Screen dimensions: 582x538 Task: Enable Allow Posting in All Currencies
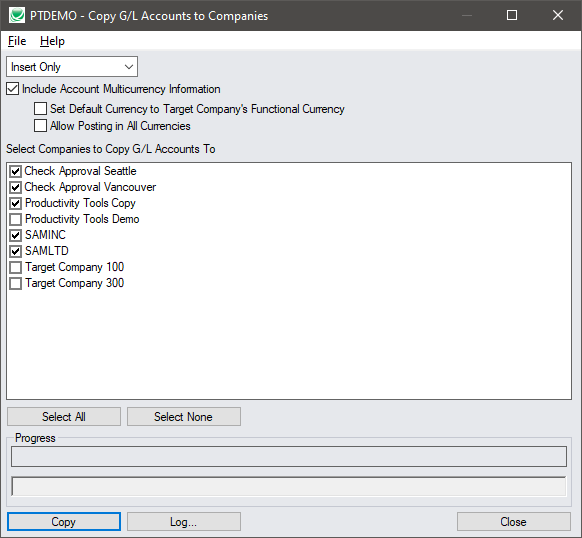pyautogui.click(x=40, y=126)
